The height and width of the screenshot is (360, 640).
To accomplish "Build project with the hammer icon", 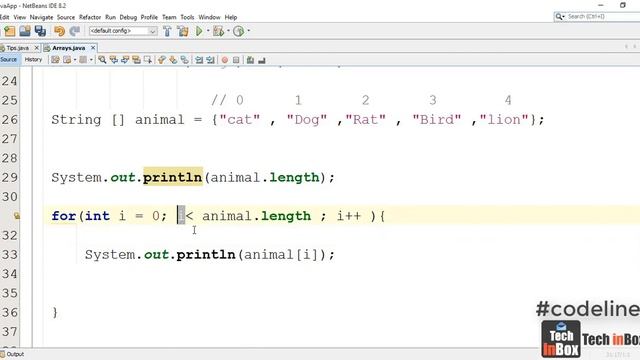I will (167, 31).
